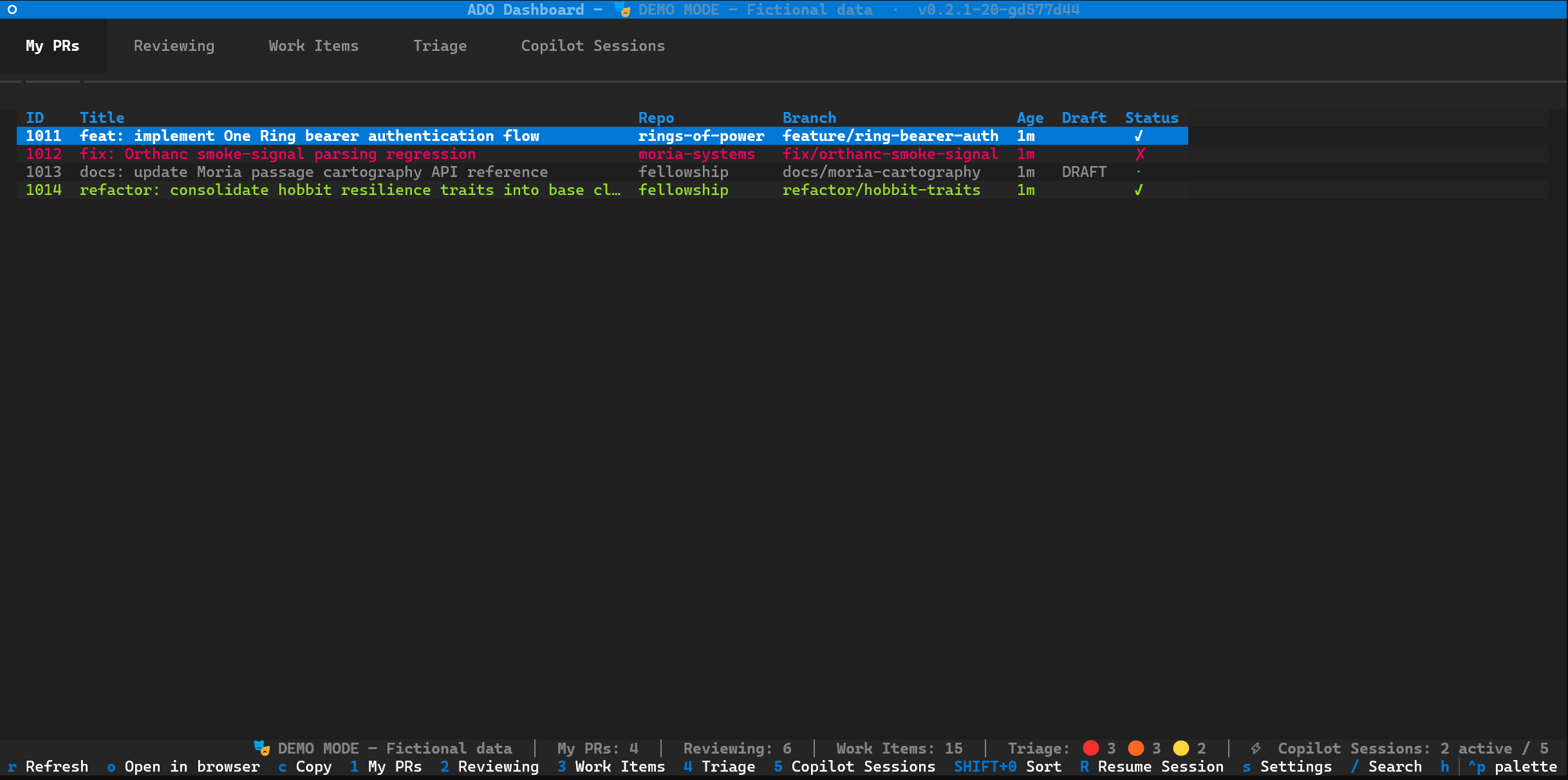The width and height of the screenshot is (1568, 780).
Task: Switch to the My PRs tab
Action: click(53, 46)
